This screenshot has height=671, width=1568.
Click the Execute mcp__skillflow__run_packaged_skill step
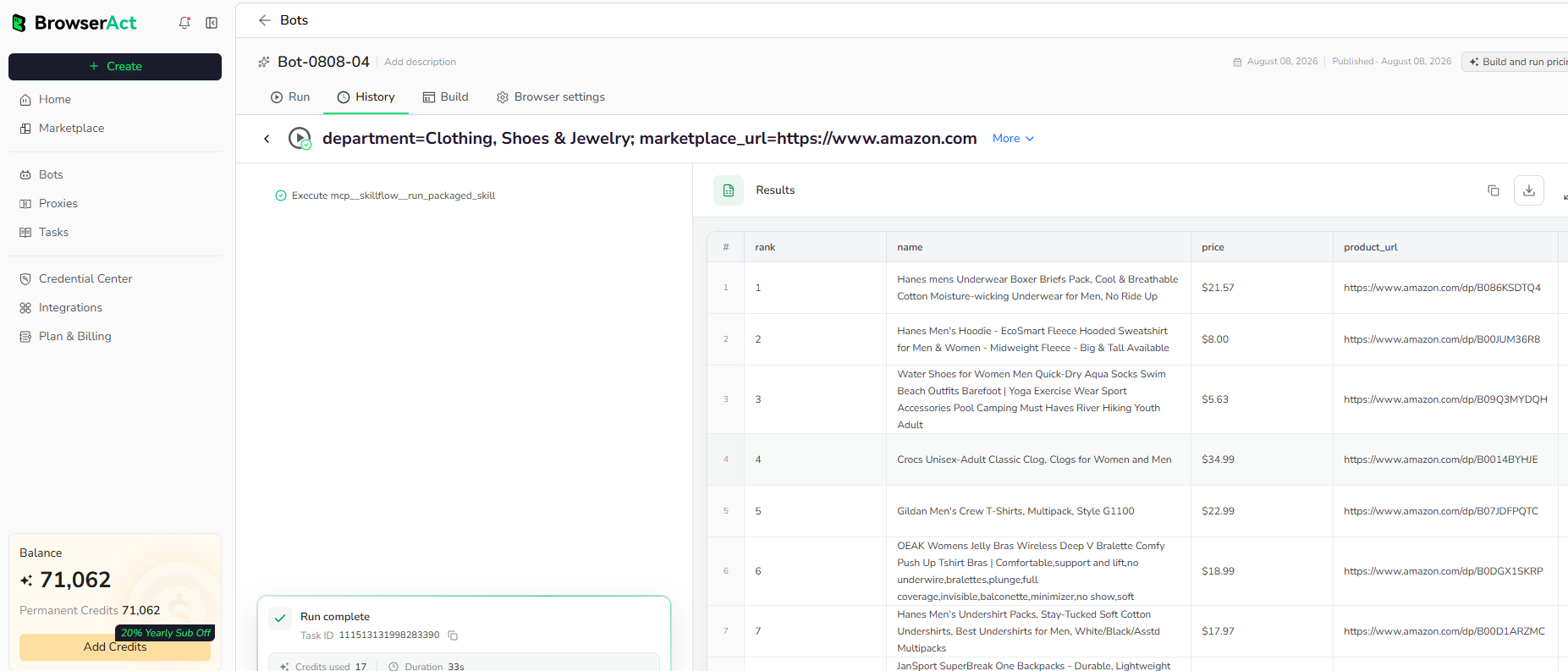pos(385,195)
